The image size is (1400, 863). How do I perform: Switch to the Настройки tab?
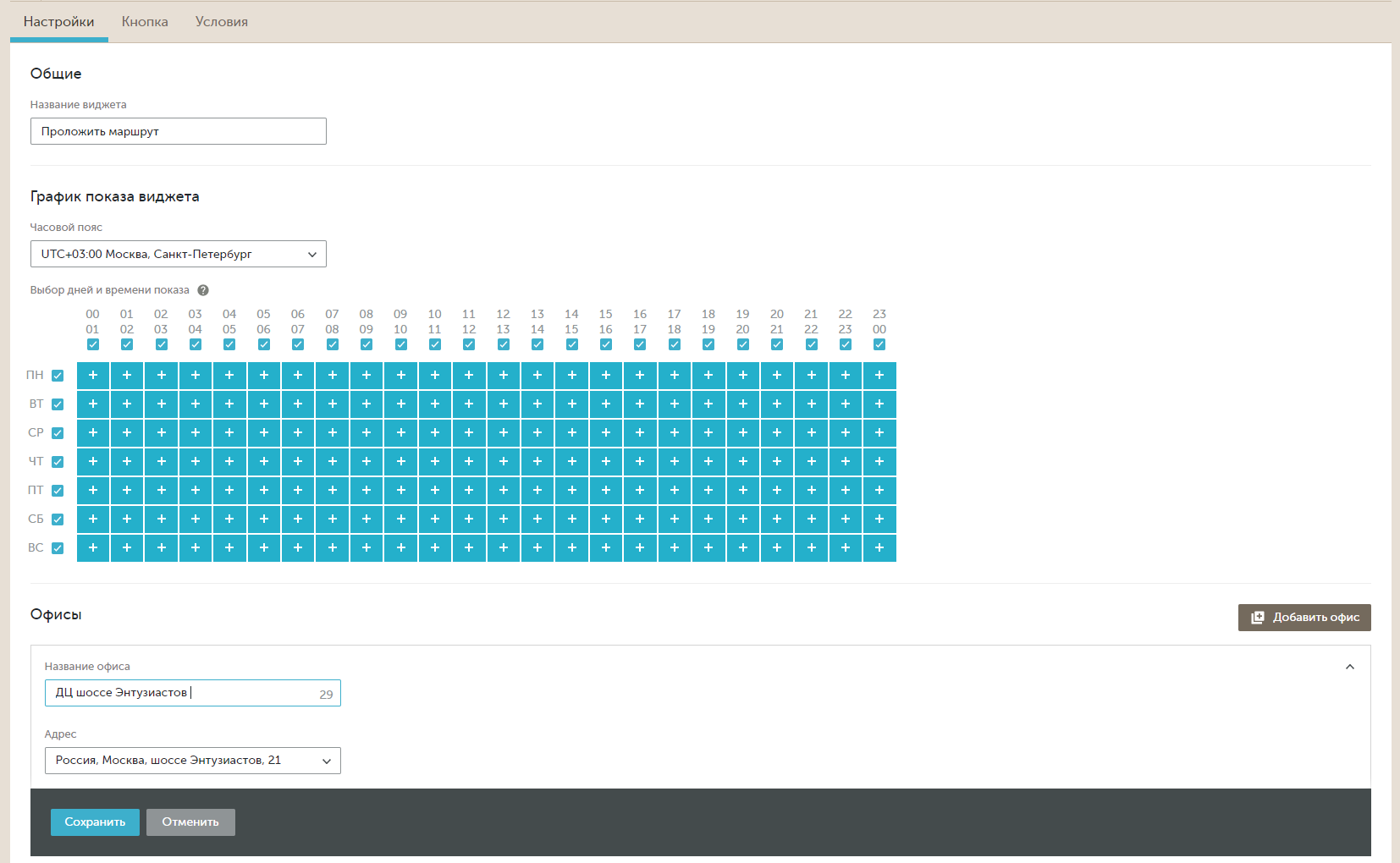tap(59, 22)
